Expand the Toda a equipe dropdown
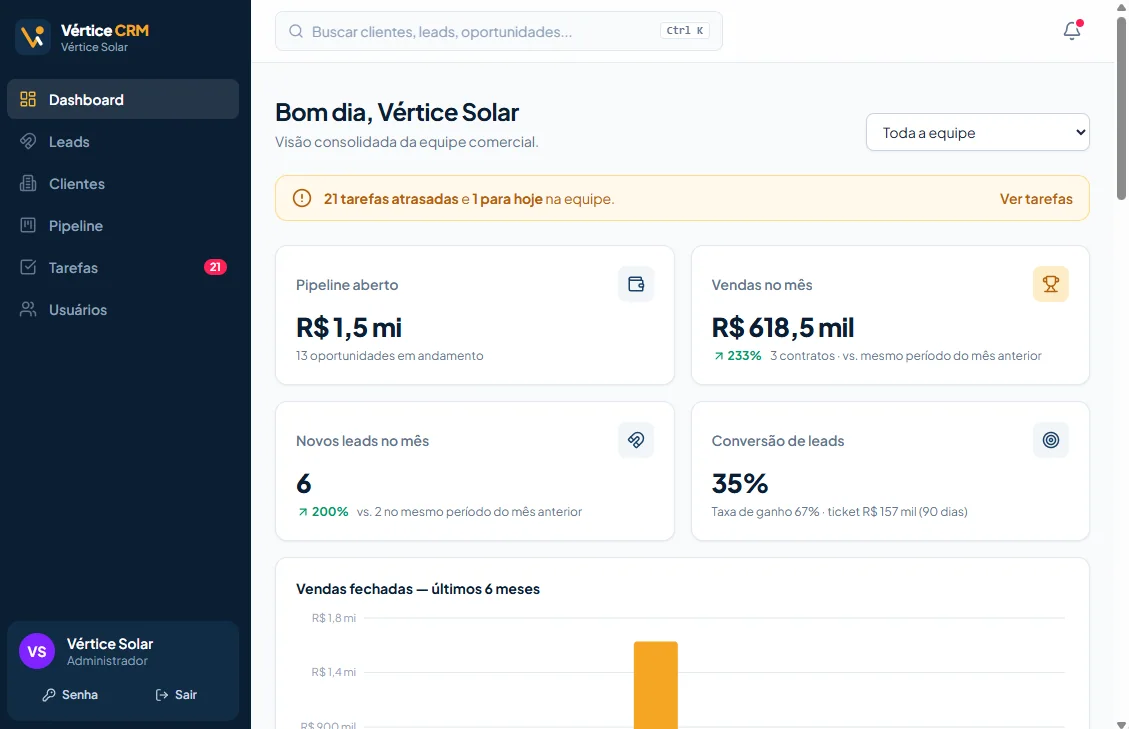Image resolution: width=1129 pixels, height=729 pixels. tap(977, 133)
